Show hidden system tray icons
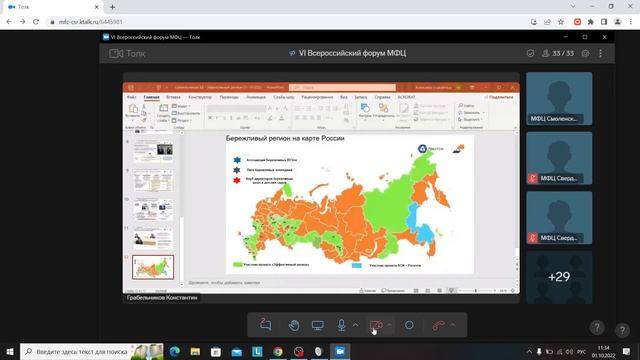 (x=529, y=351)
